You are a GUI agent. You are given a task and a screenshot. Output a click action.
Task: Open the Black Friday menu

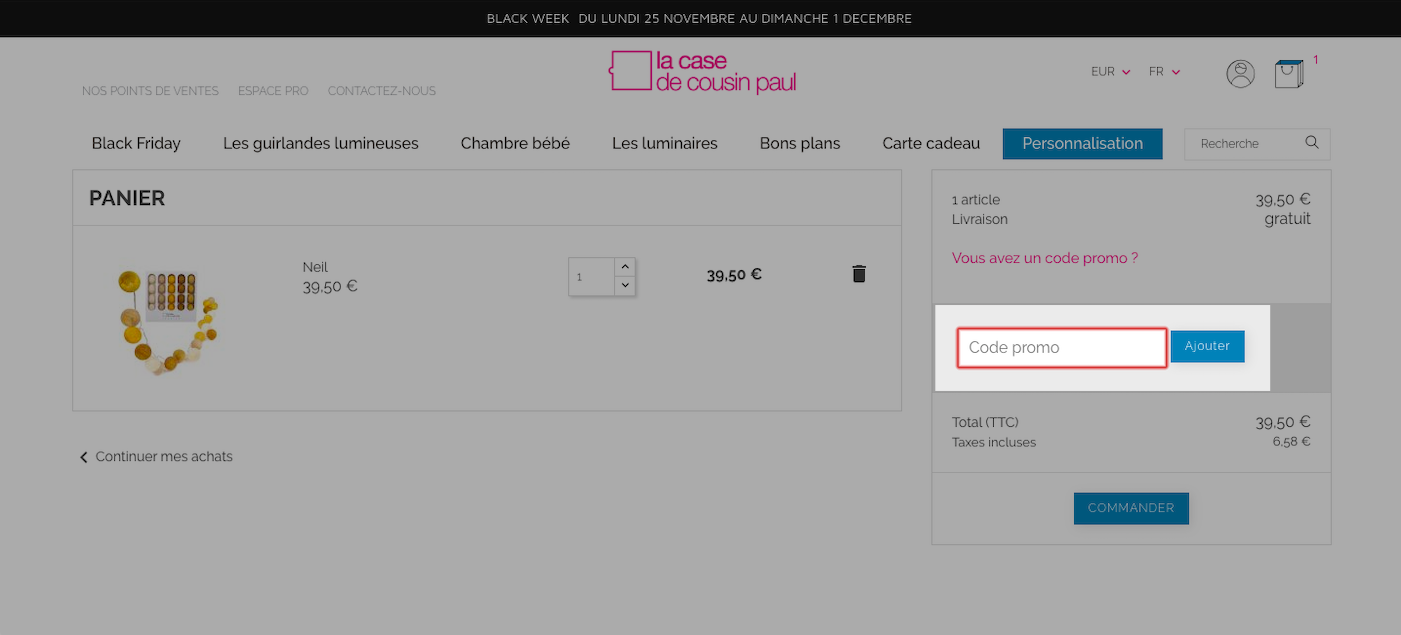coord(136,144)
